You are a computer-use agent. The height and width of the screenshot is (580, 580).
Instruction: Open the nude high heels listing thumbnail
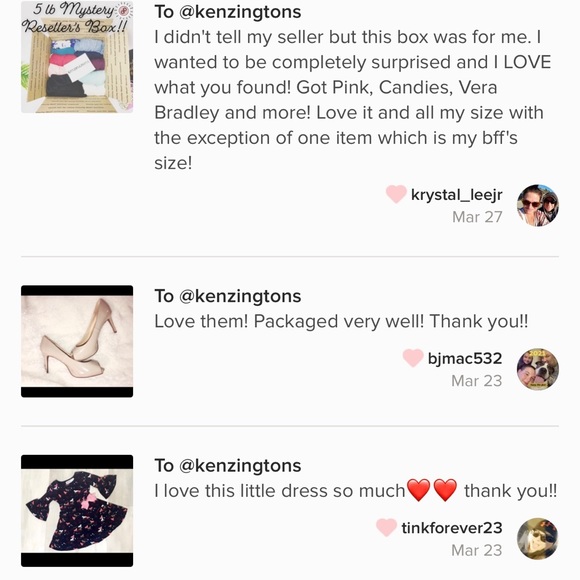(77, 341)
